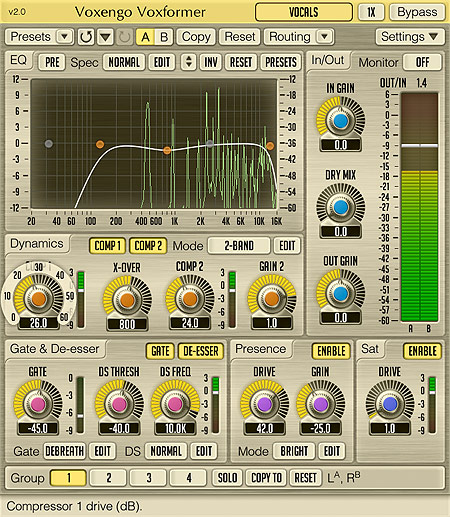Toggle COMP 1 on/off
Viewport: 450px width, 517px height.
tap(107, 246)
